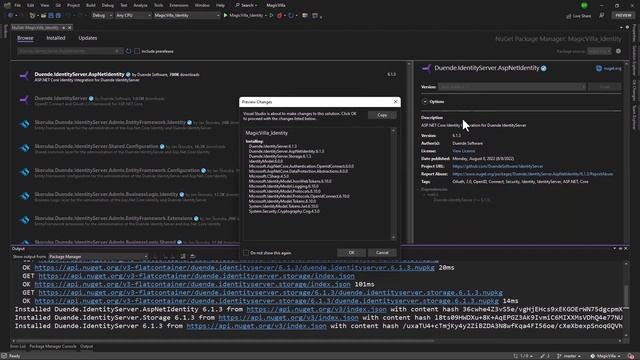
Task: Switch to the Updates tab
Action: tap(88, 38)
